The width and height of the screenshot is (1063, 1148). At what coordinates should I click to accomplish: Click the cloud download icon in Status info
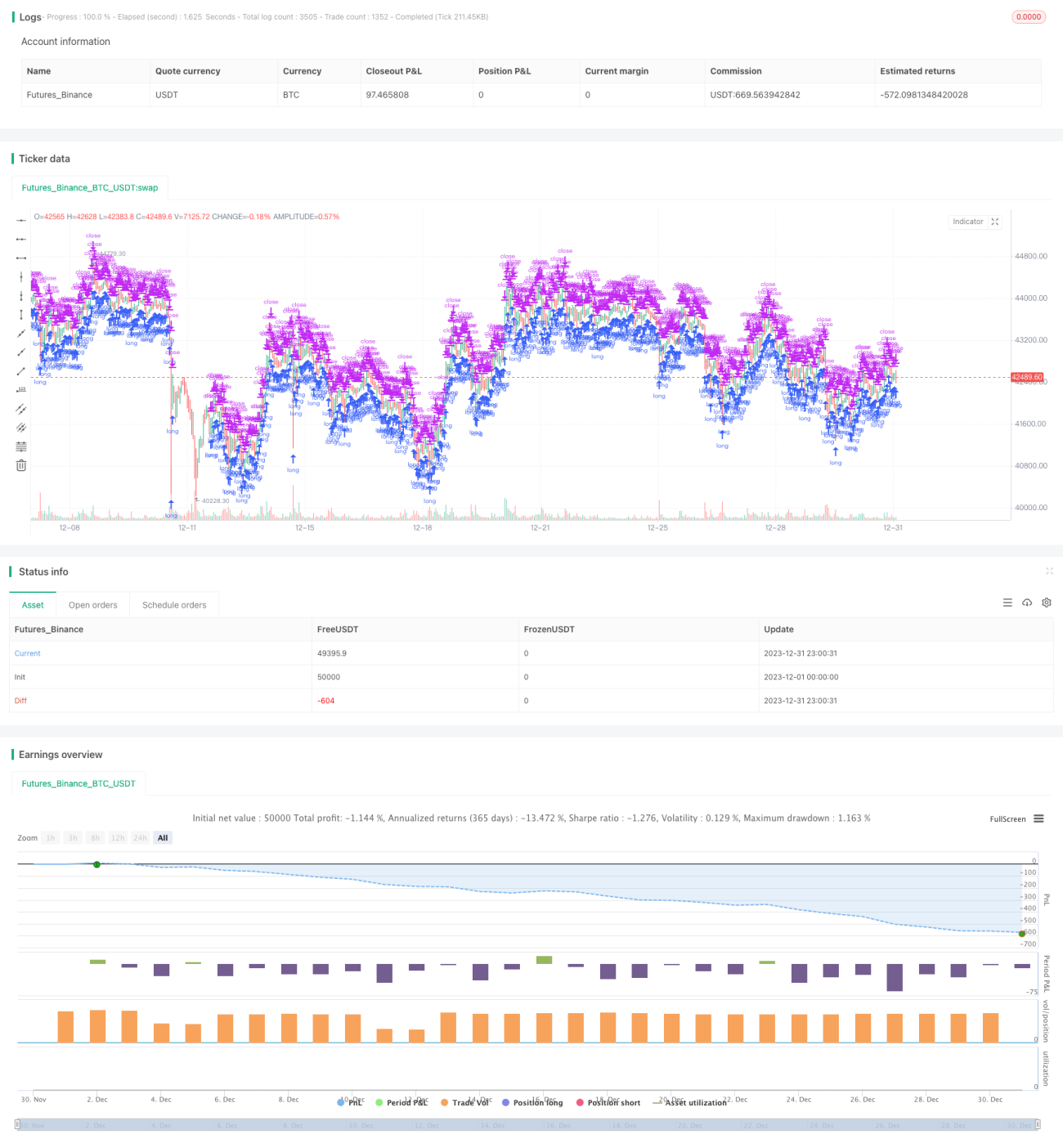click(x=1027, y=603)
